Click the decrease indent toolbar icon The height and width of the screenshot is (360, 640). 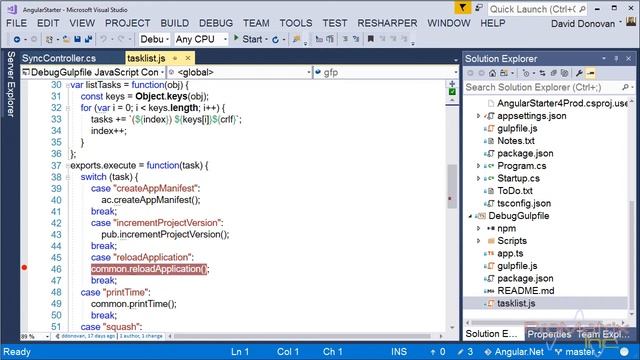[x=319, y=39]
